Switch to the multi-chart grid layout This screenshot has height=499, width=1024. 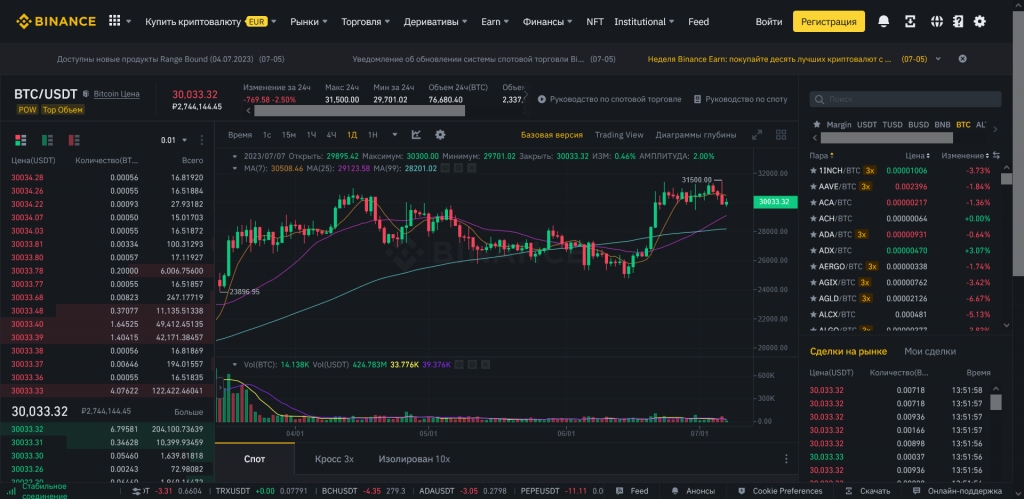click(779, 135)
